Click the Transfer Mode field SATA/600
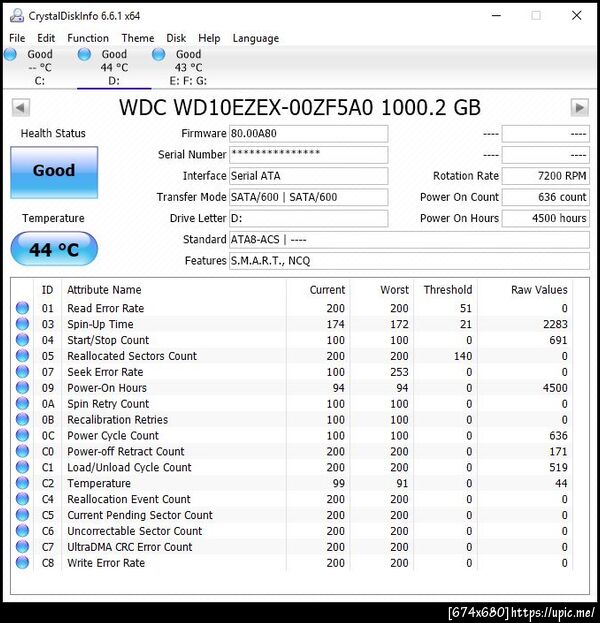Viewport: 600px width, 623px height. [308, 197]
